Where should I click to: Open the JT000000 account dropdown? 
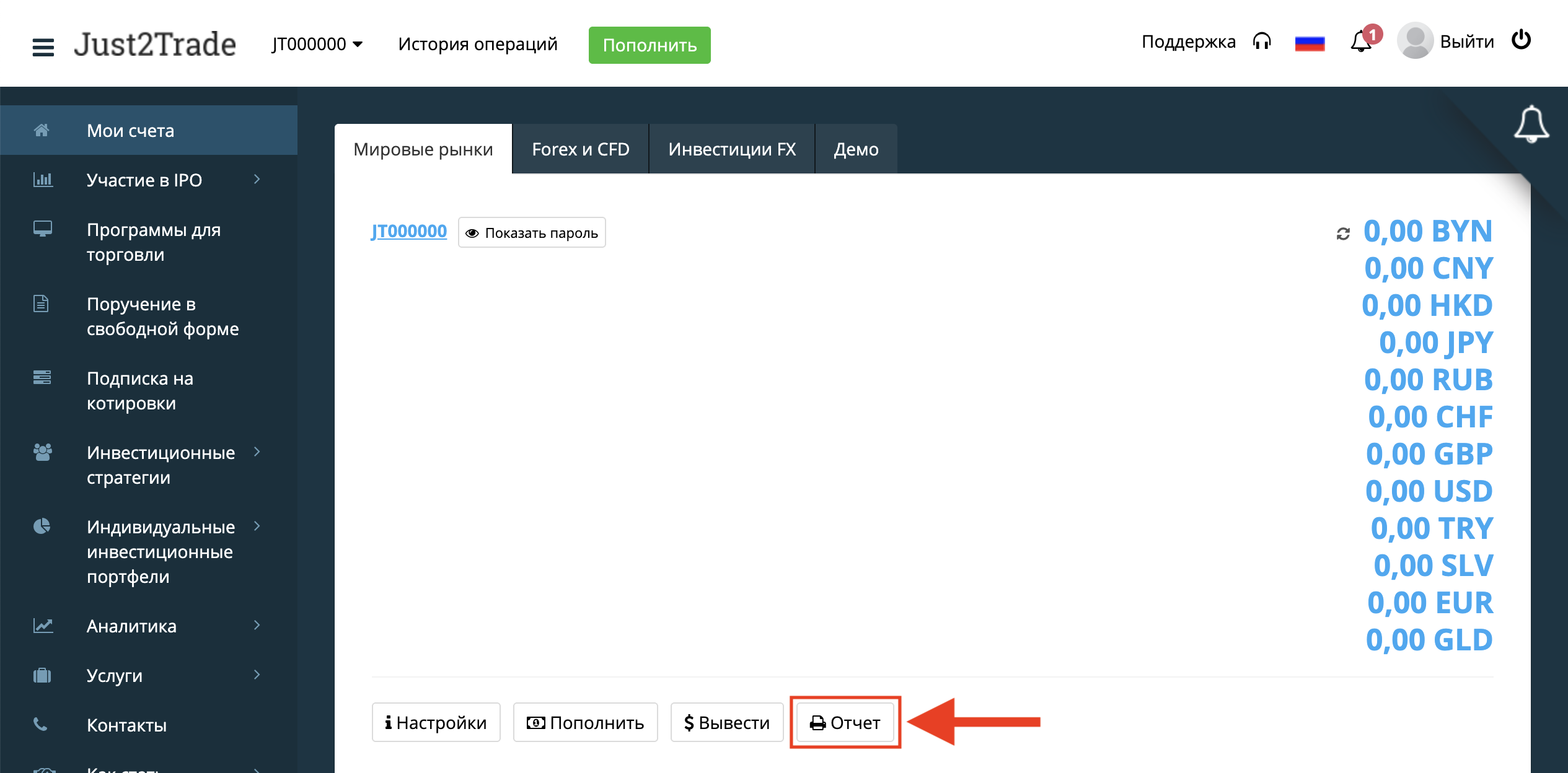[317, 44]
